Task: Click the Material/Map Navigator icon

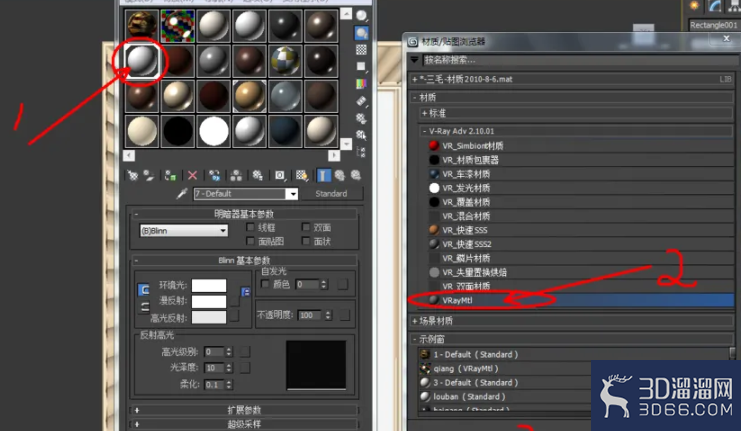Action: coord(362,152)
